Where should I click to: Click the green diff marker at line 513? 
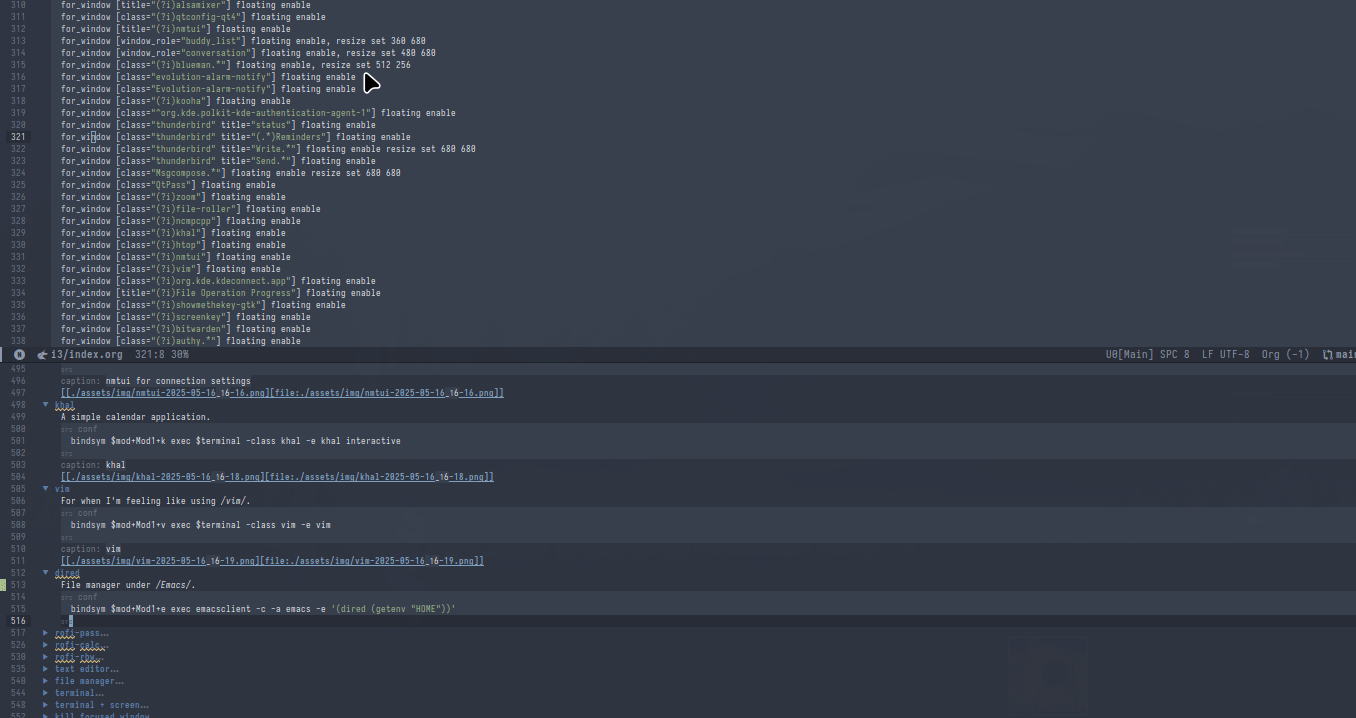[x=3, y=585]
